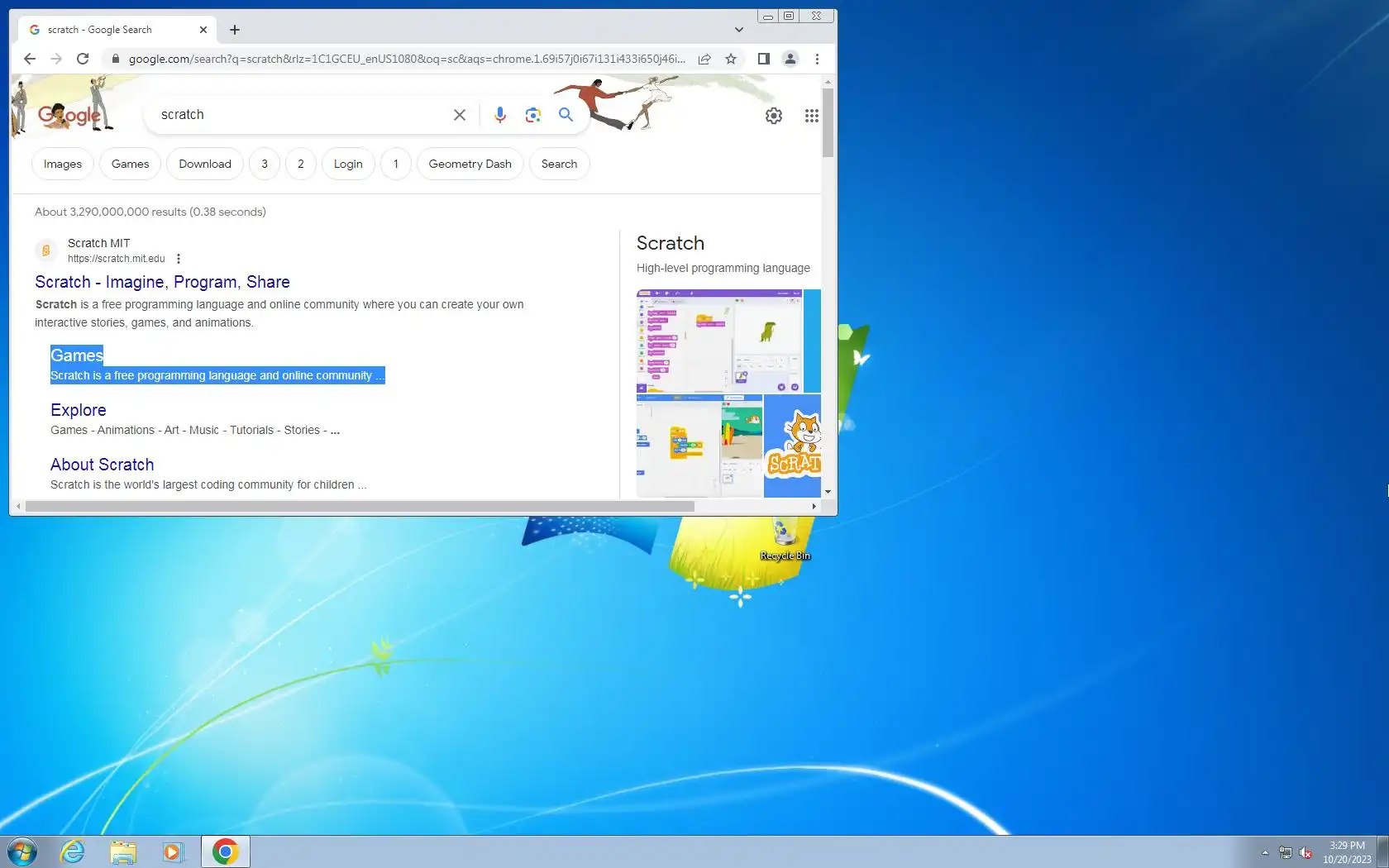The height and width of the screenshot is (868, 1389).
Task: Open the tab search dropdown arrow
Action: (x=739, y=30)
